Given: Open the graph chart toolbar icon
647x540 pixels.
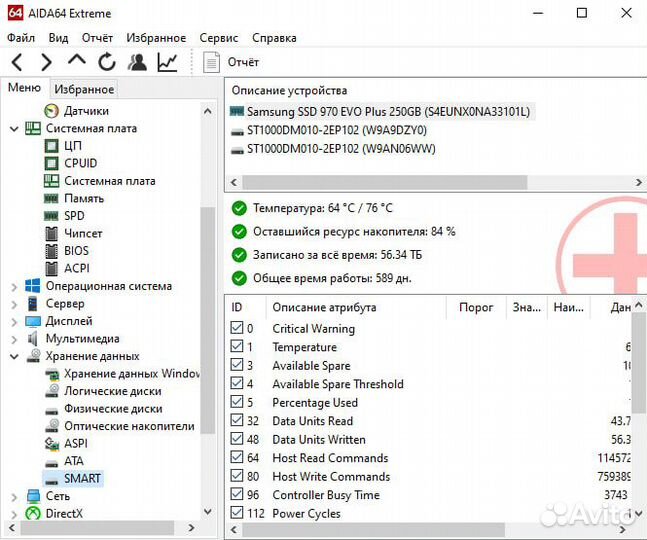Looking at the screenshot, I should tap(167, 62).
